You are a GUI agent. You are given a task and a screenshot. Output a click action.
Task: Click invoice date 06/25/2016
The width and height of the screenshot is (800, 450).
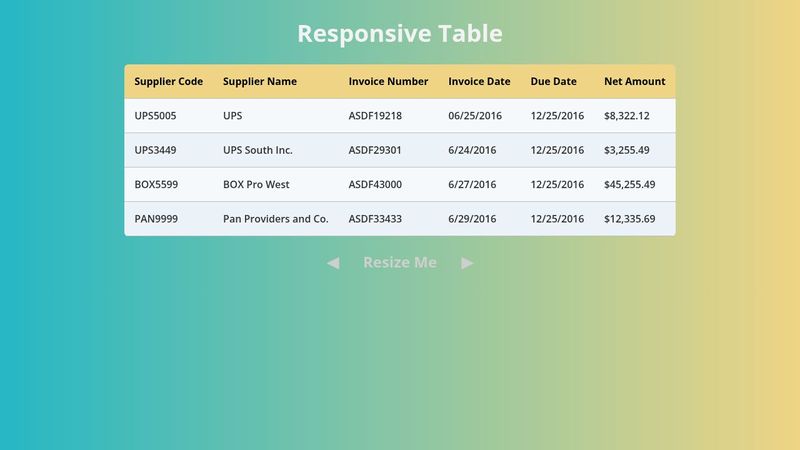[475, 116]
